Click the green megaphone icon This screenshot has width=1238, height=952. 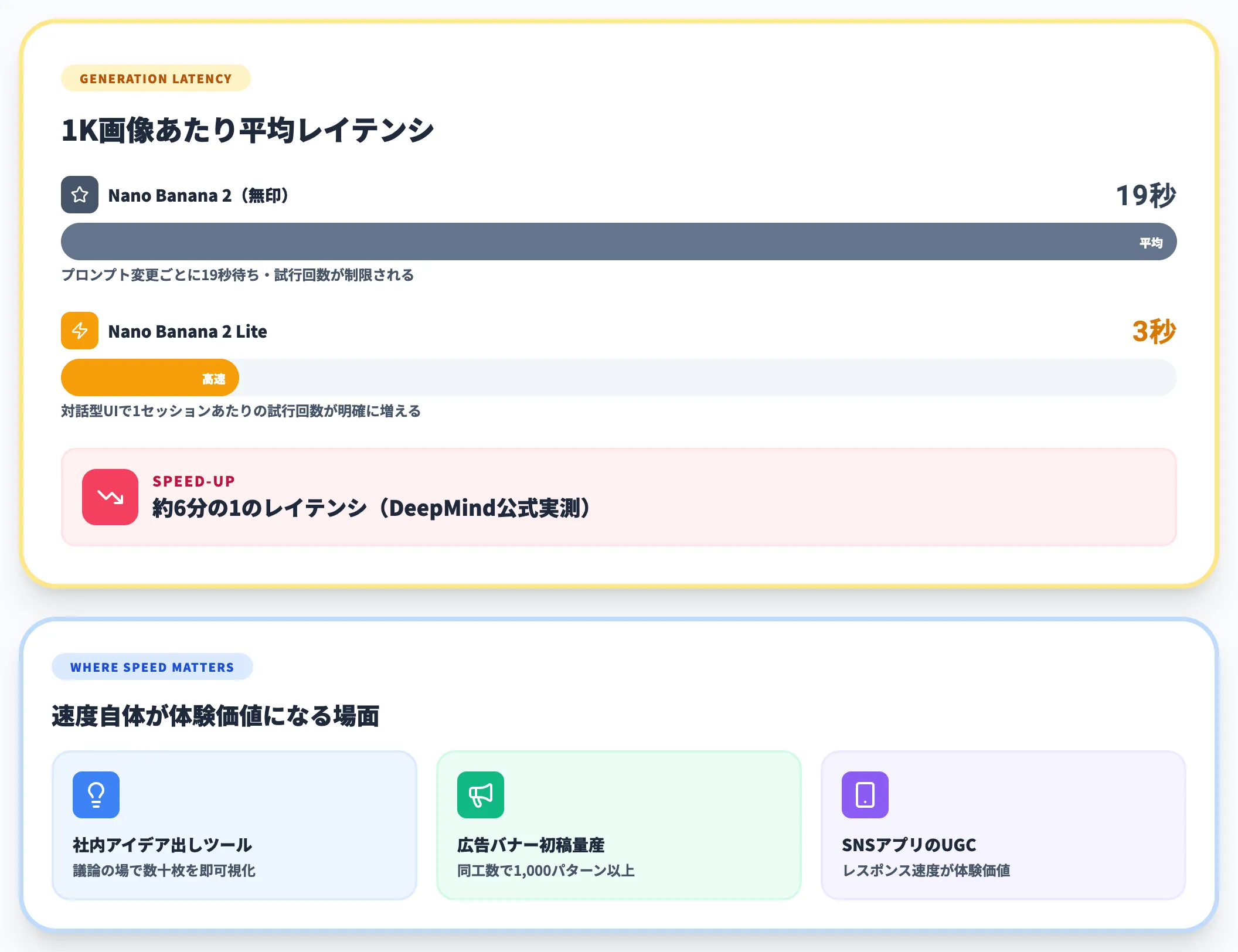click(x=481, y=795)
